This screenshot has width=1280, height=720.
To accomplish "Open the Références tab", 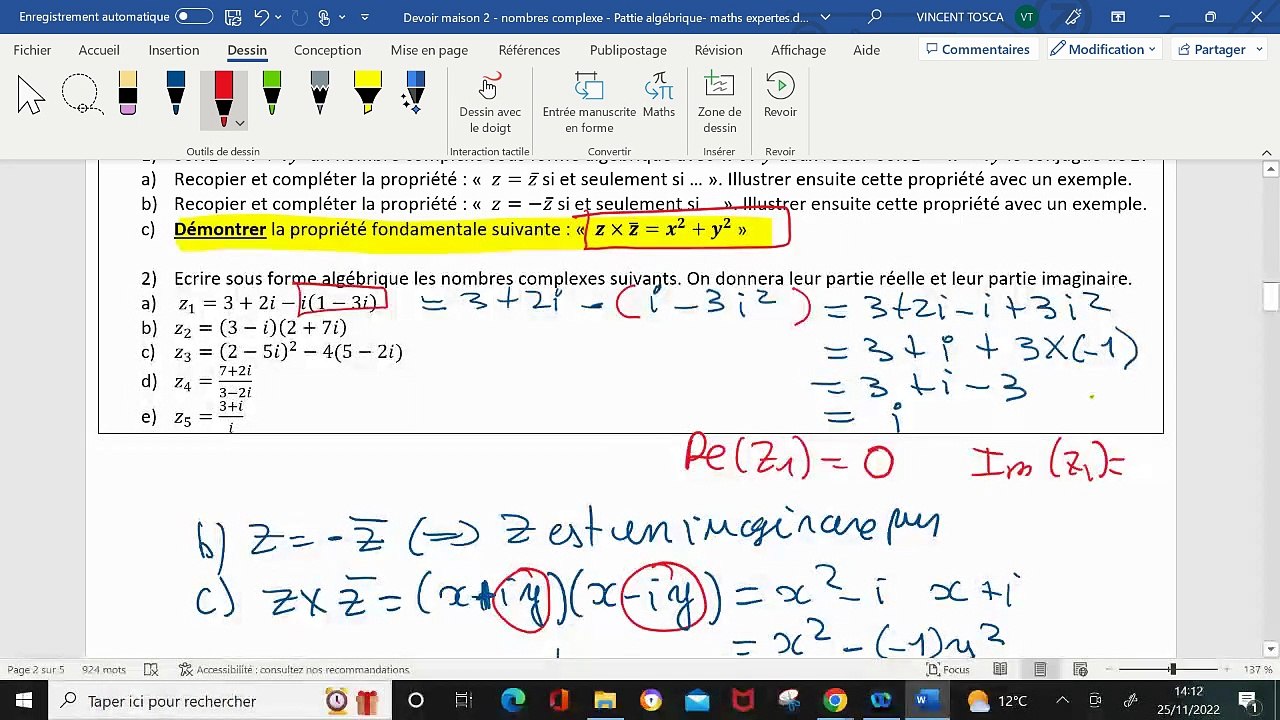I will point(529,50).
